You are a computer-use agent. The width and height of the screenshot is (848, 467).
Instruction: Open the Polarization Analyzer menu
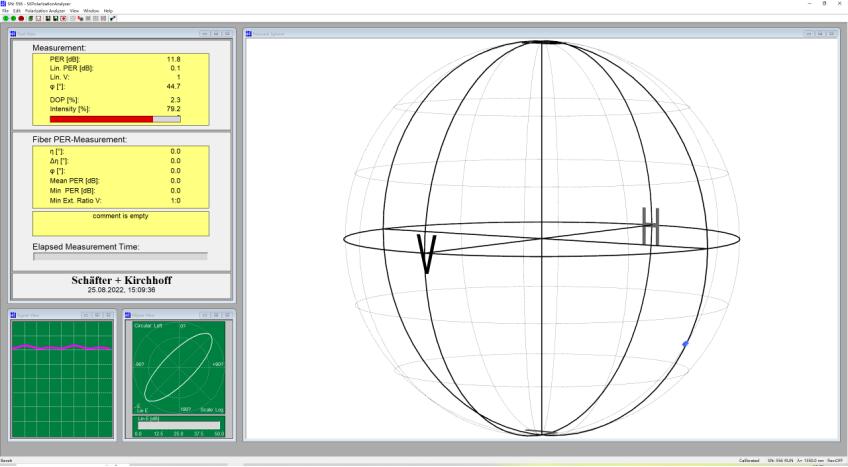click(45, 10)
